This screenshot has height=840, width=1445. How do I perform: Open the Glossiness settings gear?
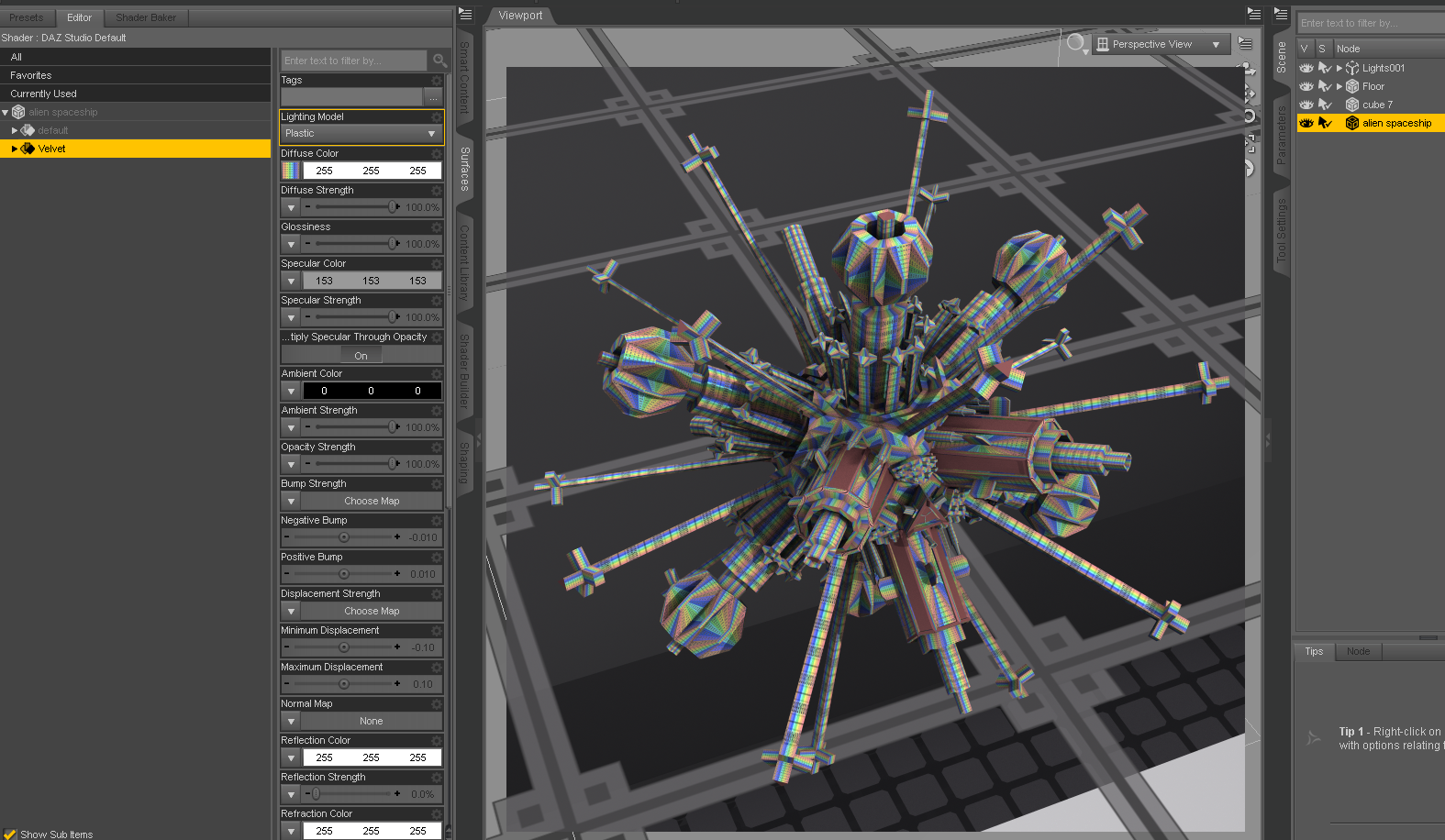click(437, 227)
